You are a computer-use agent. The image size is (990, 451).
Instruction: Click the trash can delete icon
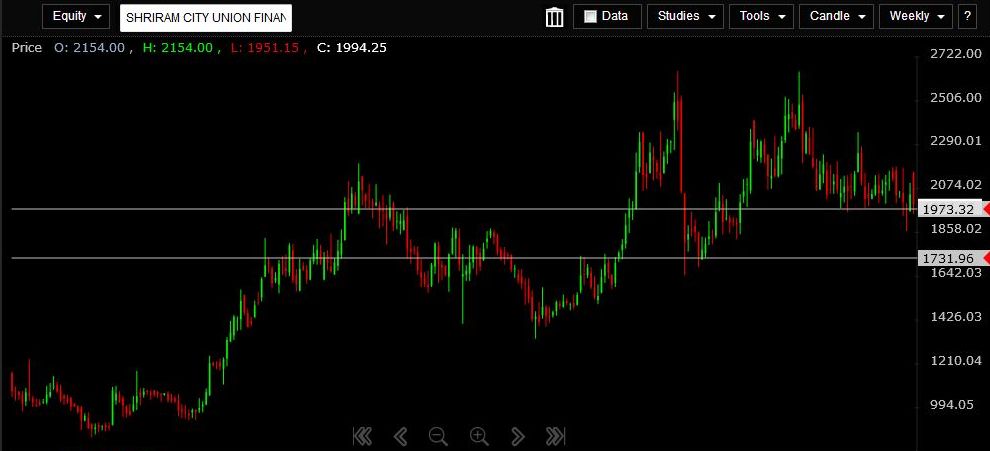(555, 17)
